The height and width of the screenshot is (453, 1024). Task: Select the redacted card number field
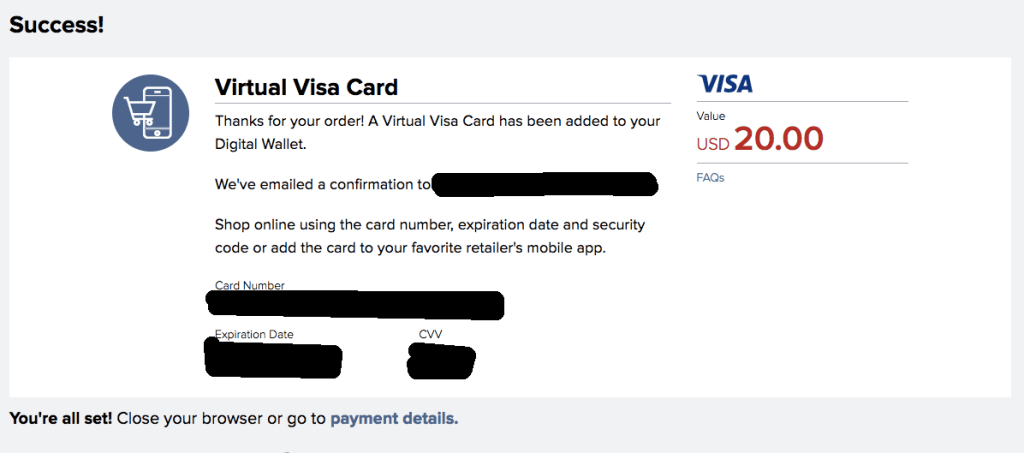[355, 305]
